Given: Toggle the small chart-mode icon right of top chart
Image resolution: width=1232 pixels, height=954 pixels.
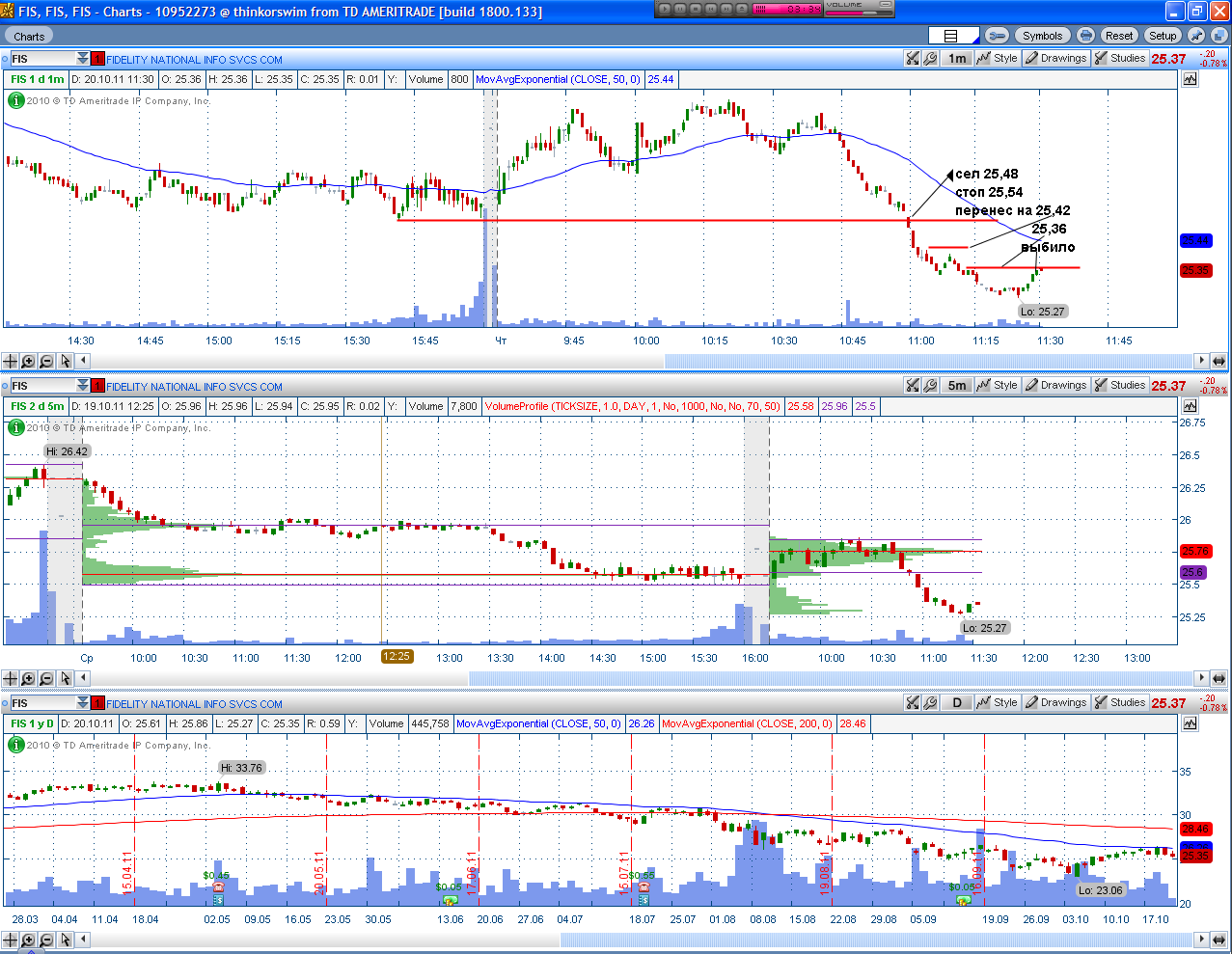Looking at the screenshot, I should pos(1190,79).
